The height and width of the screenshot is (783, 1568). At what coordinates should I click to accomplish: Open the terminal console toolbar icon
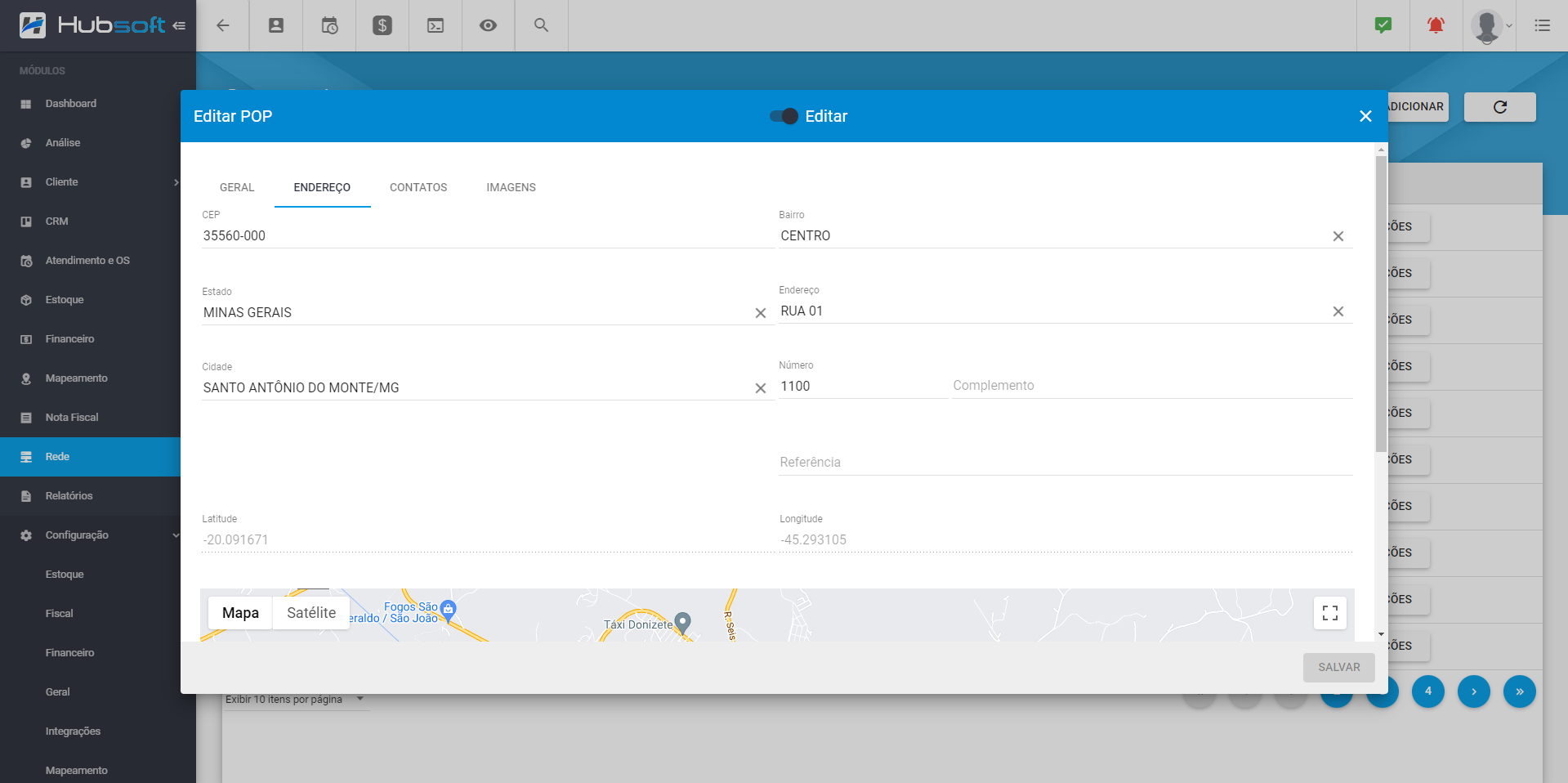coord(436,25)
